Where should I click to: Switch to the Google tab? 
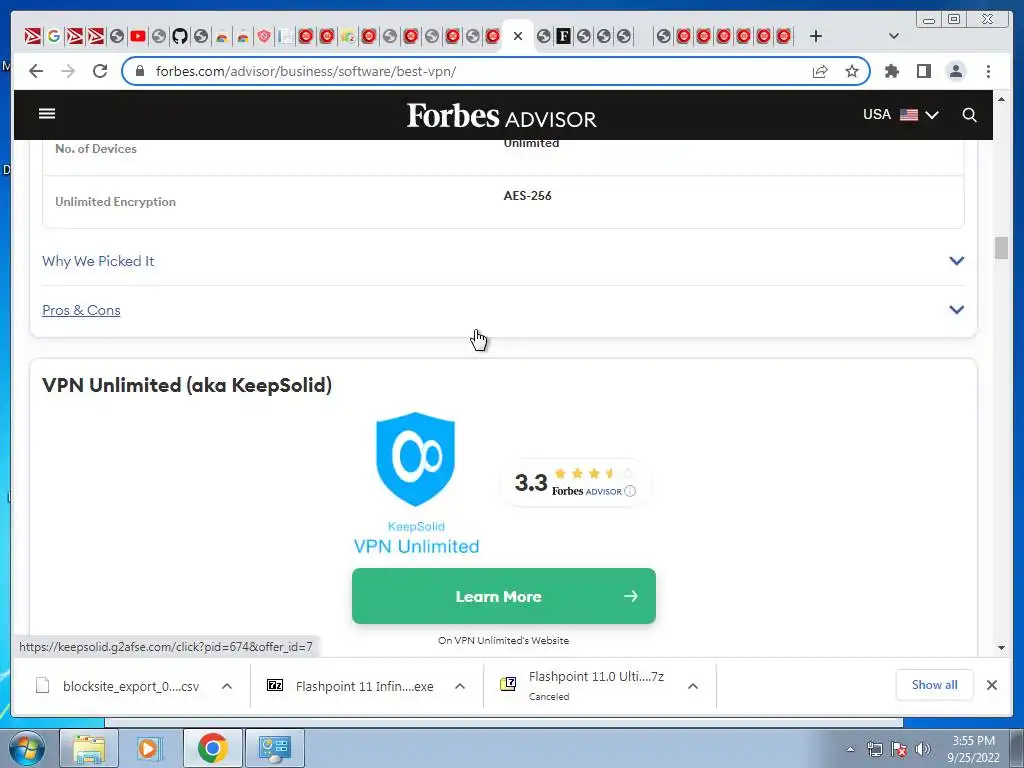pyautogui.click(x=54, y=37)
